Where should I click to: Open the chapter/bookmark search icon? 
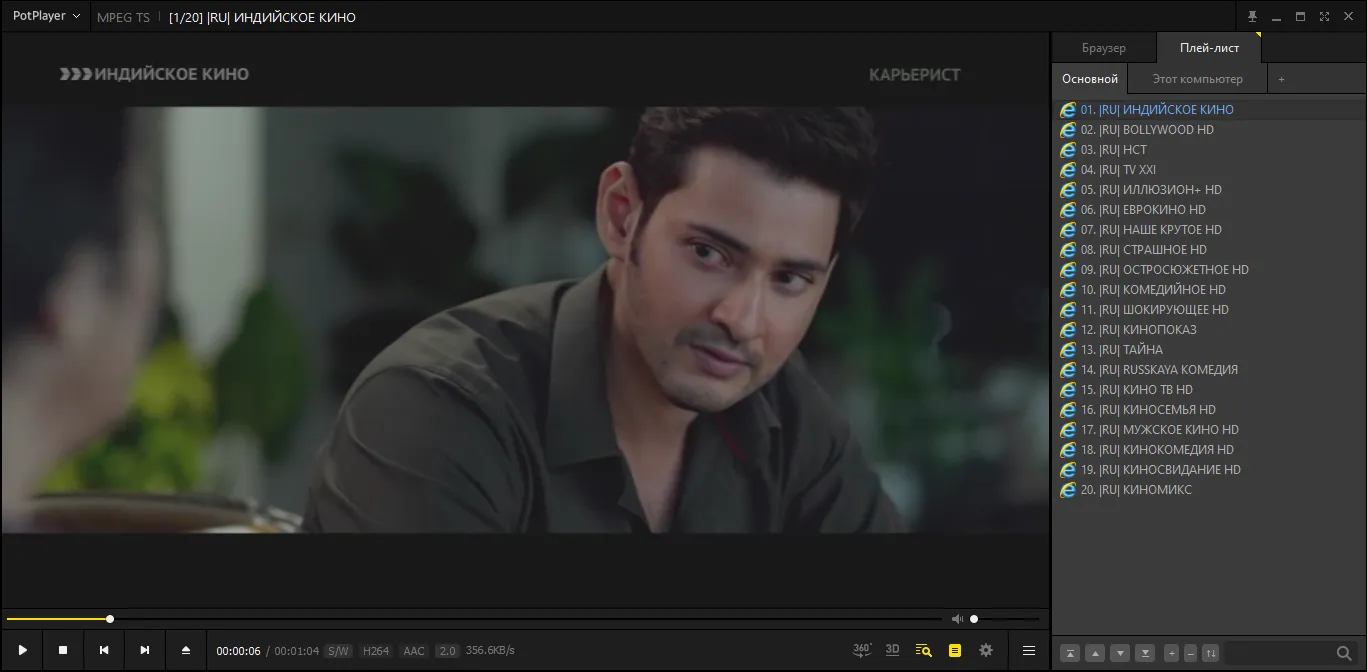tap(924, 650)
